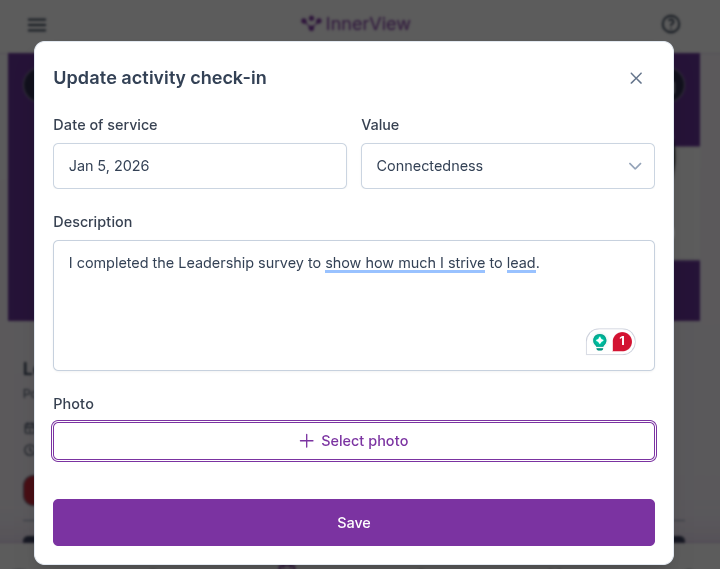
Task: Click underlined phrase "show how much I strive"
Action: pos(405,264)
